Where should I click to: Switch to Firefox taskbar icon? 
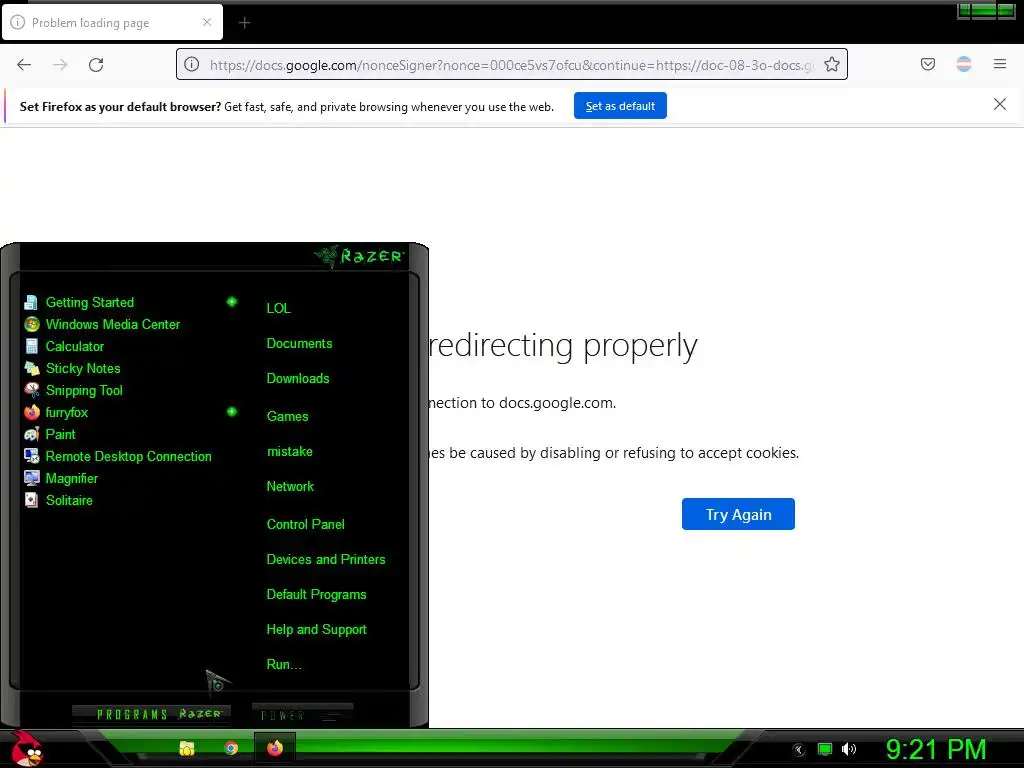275,748
